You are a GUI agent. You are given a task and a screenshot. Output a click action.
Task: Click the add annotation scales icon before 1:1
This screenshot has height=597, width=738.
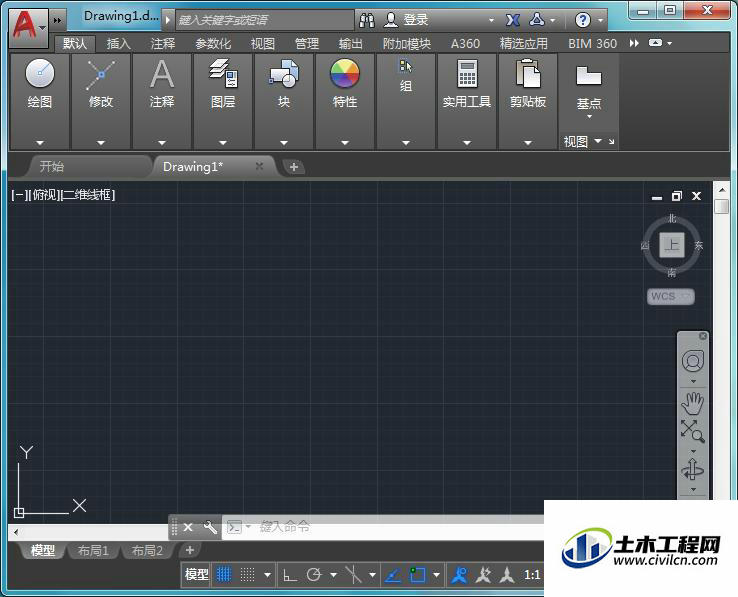(x=507, y=575)
